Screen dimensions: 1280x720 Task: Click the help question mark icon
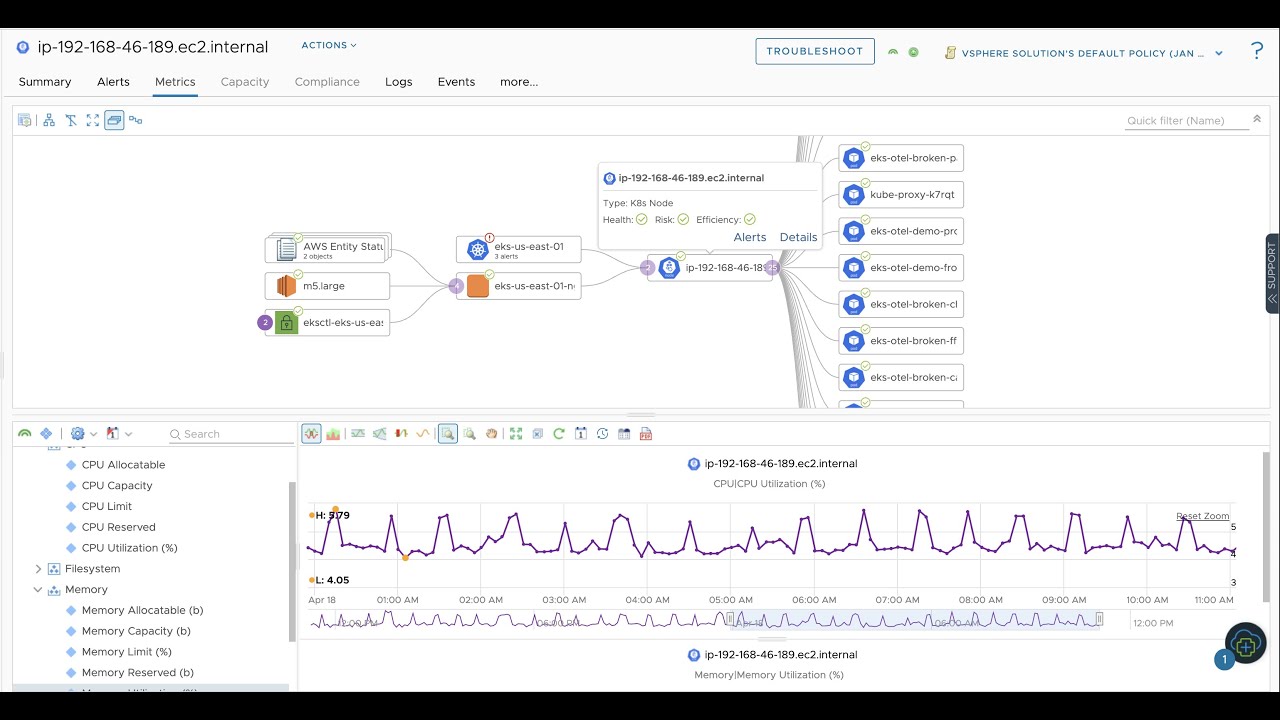(x=1257, y=51)
